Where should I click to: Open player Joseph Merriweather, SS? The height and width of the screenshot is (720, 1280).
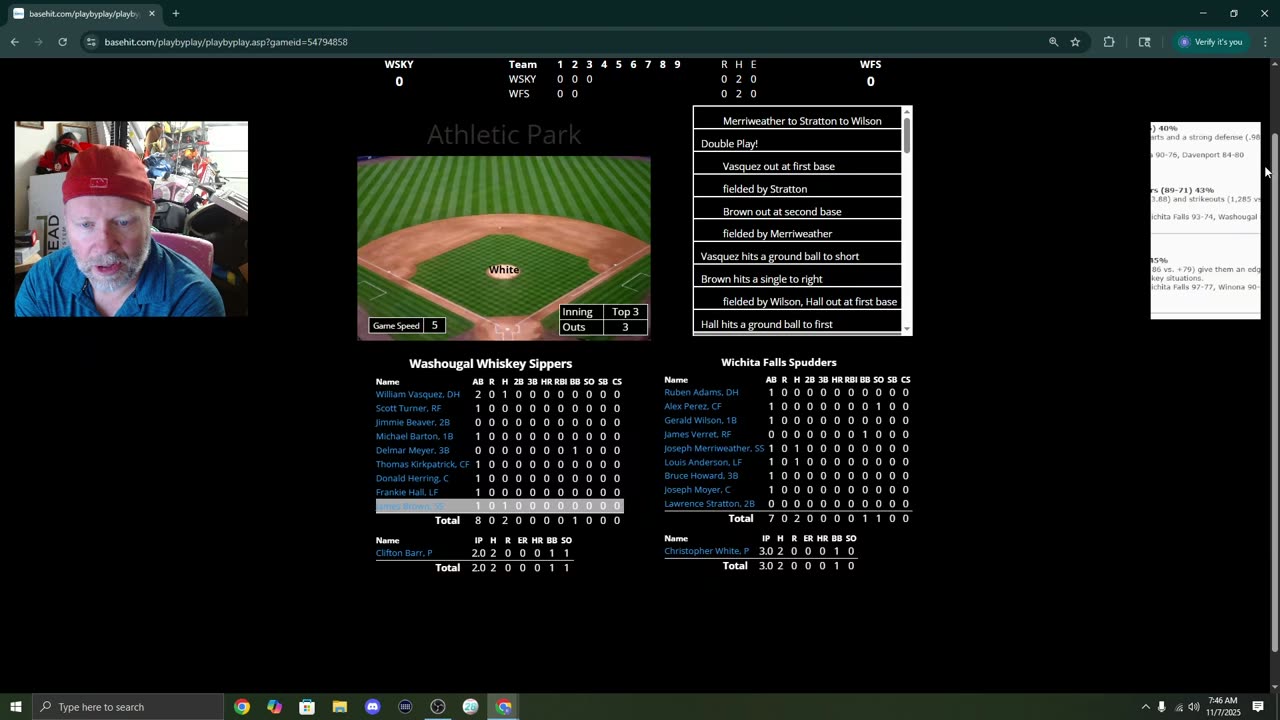point(714,448)
